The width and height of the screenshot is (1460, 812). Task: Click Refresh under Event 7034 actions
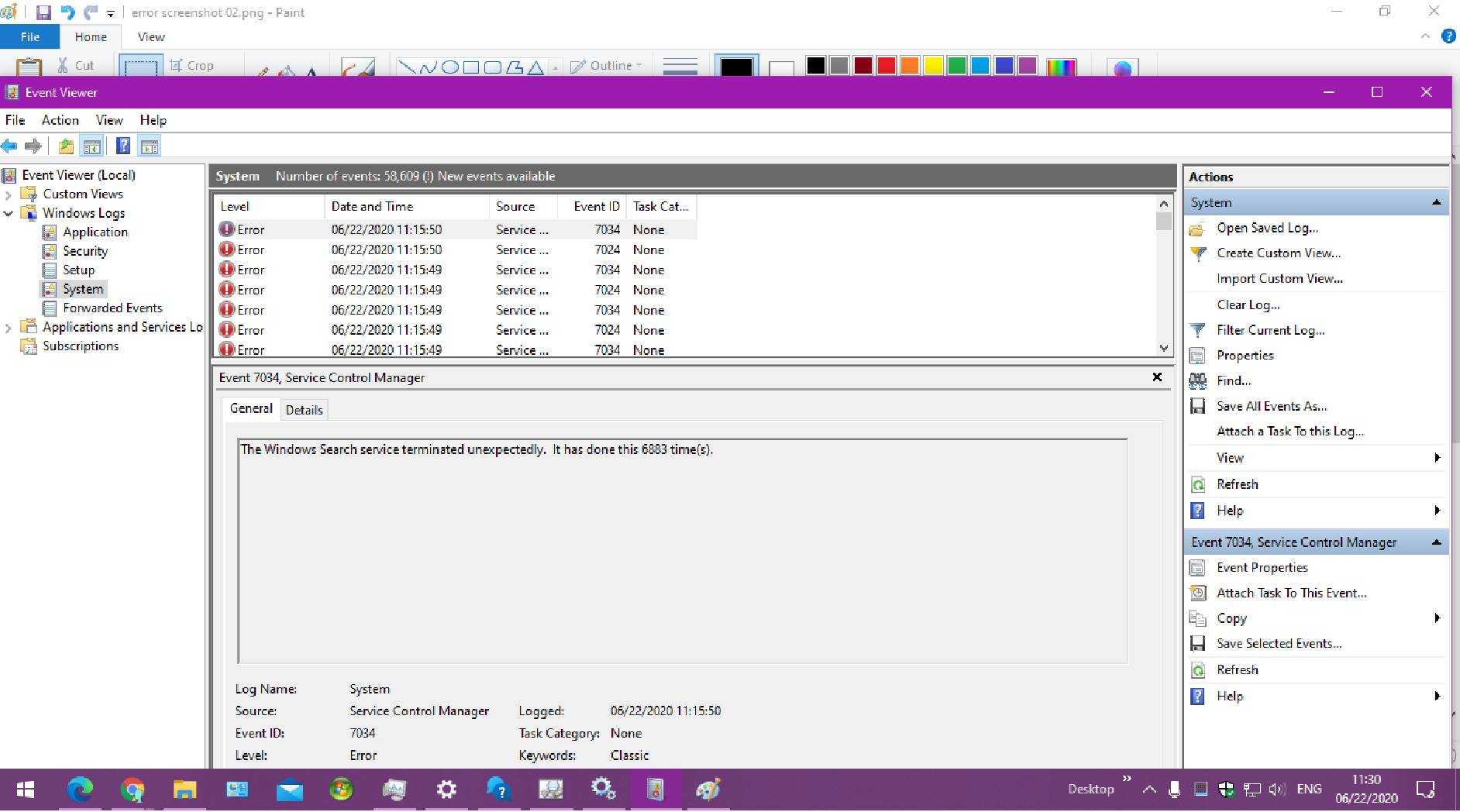(x=1237, y=669)
